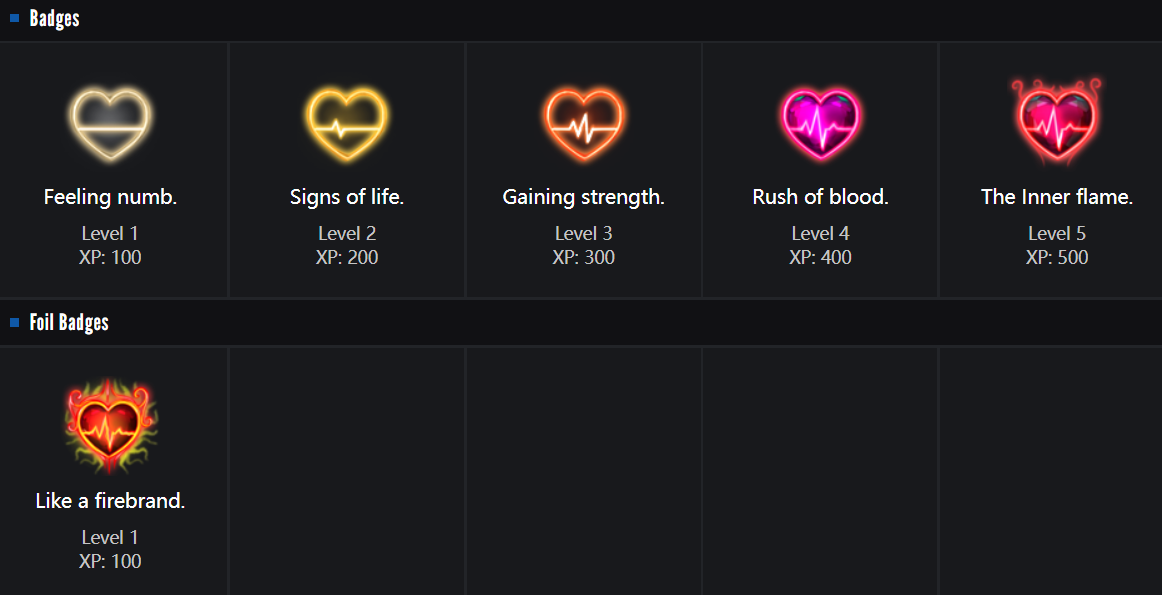Select the yellow Signs of life heart badge

347,124
